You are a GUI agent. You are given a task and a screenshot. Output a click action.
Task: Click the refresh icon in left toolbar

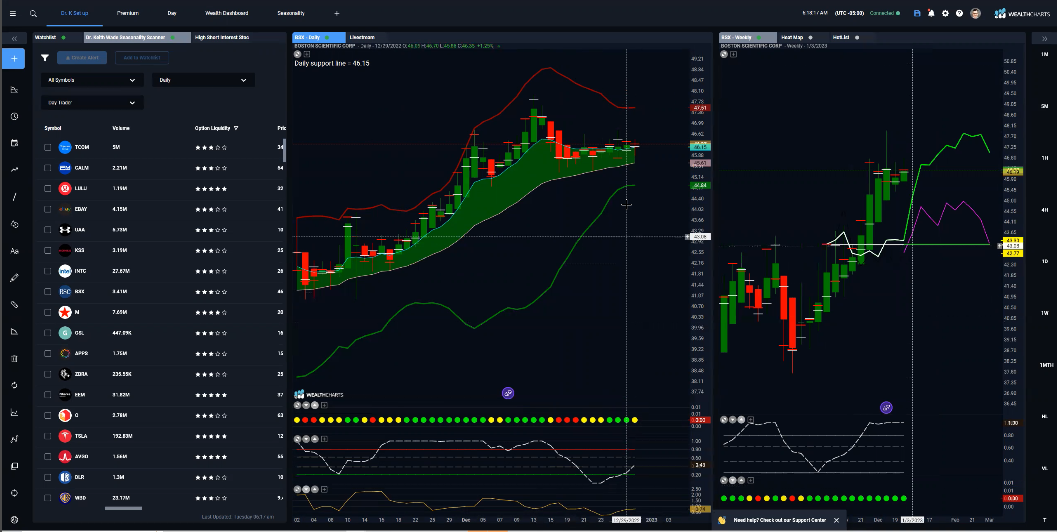[x=14, y=385]
